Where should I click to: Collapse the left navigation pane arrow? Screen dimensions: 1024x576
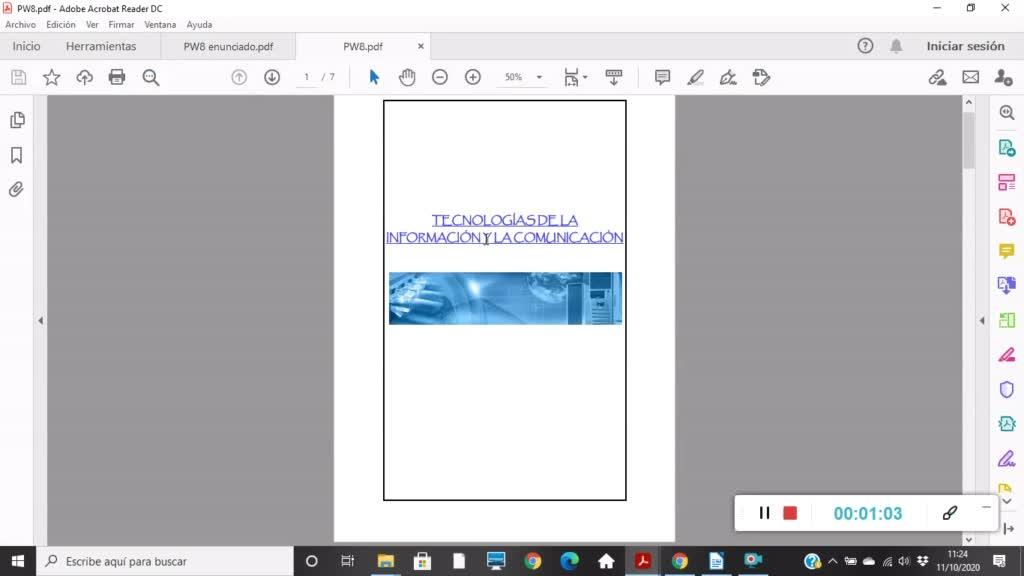coord(40,321)
